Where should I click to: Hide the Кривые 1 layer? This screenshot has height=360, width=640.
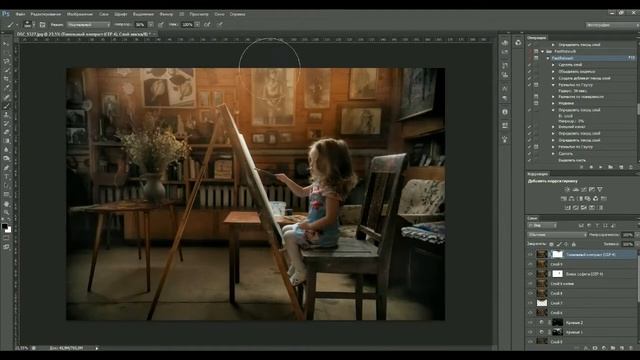530,332
